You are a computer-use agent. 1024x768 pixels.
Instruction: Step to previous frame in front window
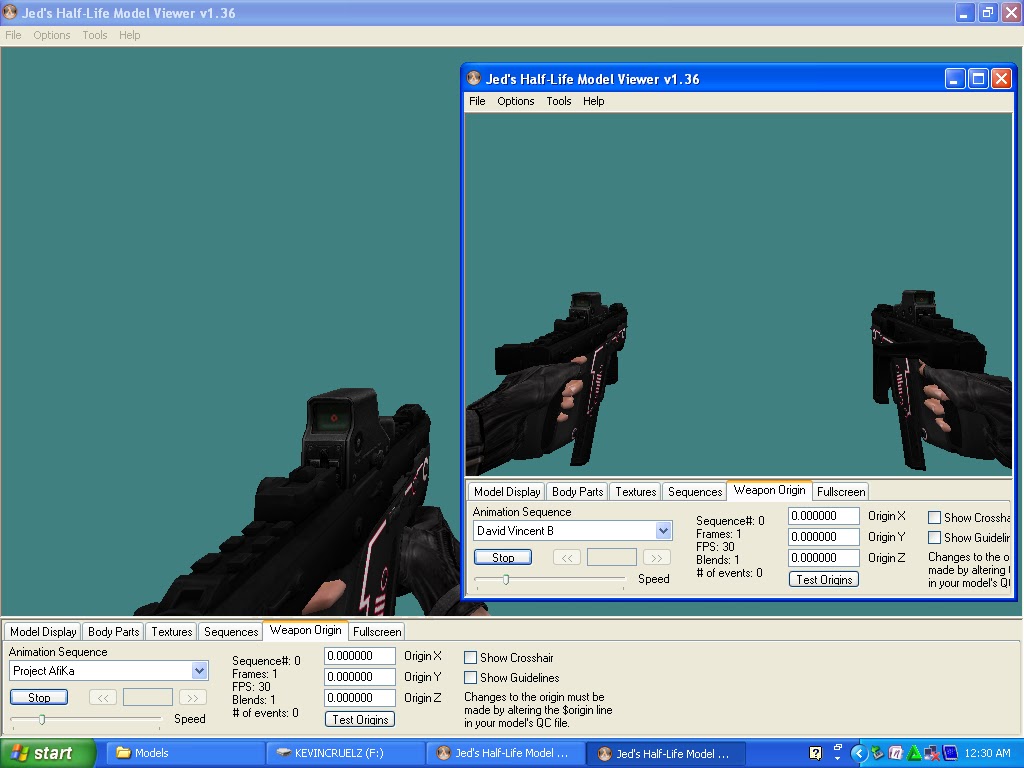point(567,558)
